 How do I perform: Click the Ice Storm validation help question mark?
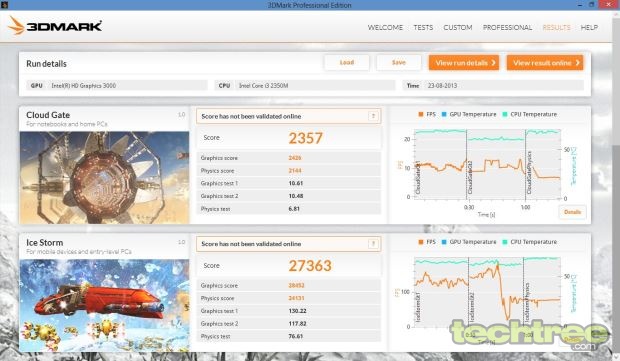point(373,244)
